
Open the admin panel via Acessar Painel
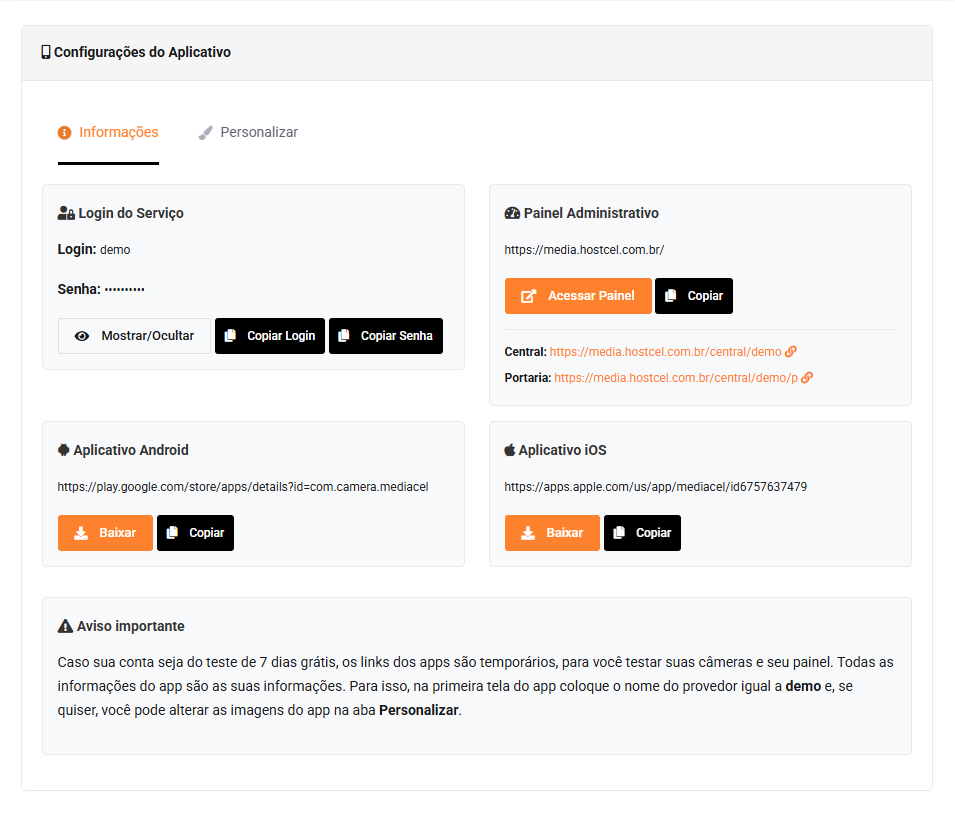[x=578, y=296]
